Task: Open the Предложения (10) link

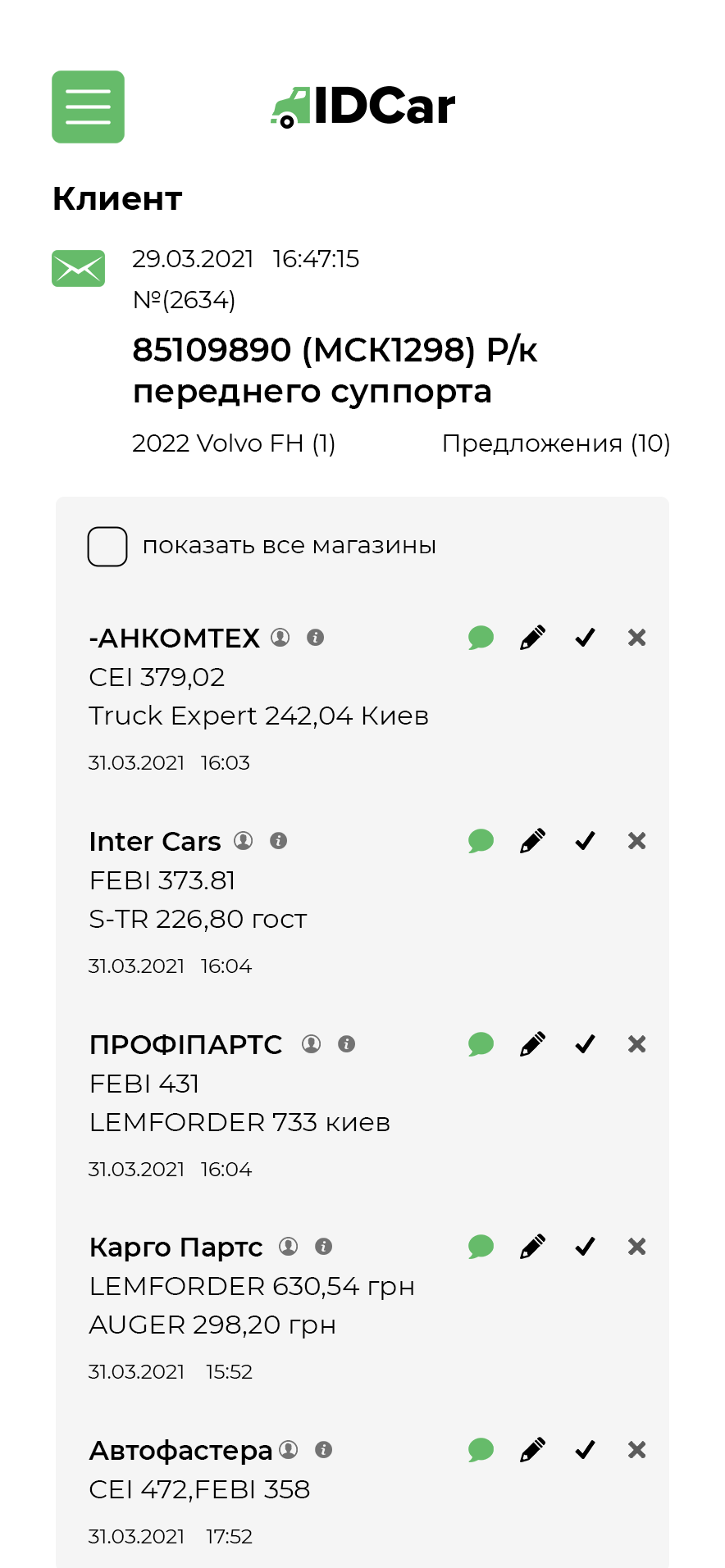Action: [556, 443]
